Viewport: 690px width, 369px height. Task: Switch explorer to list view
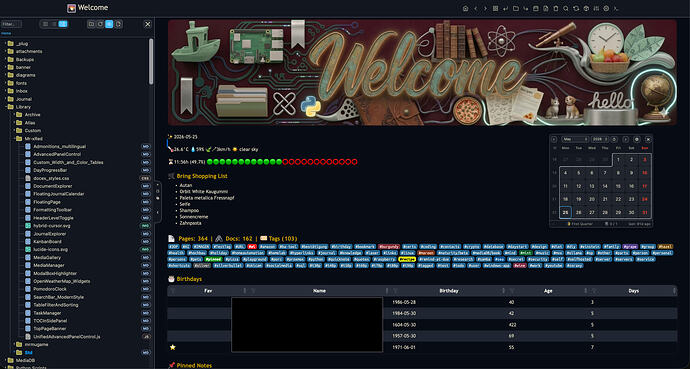point(54,24)
